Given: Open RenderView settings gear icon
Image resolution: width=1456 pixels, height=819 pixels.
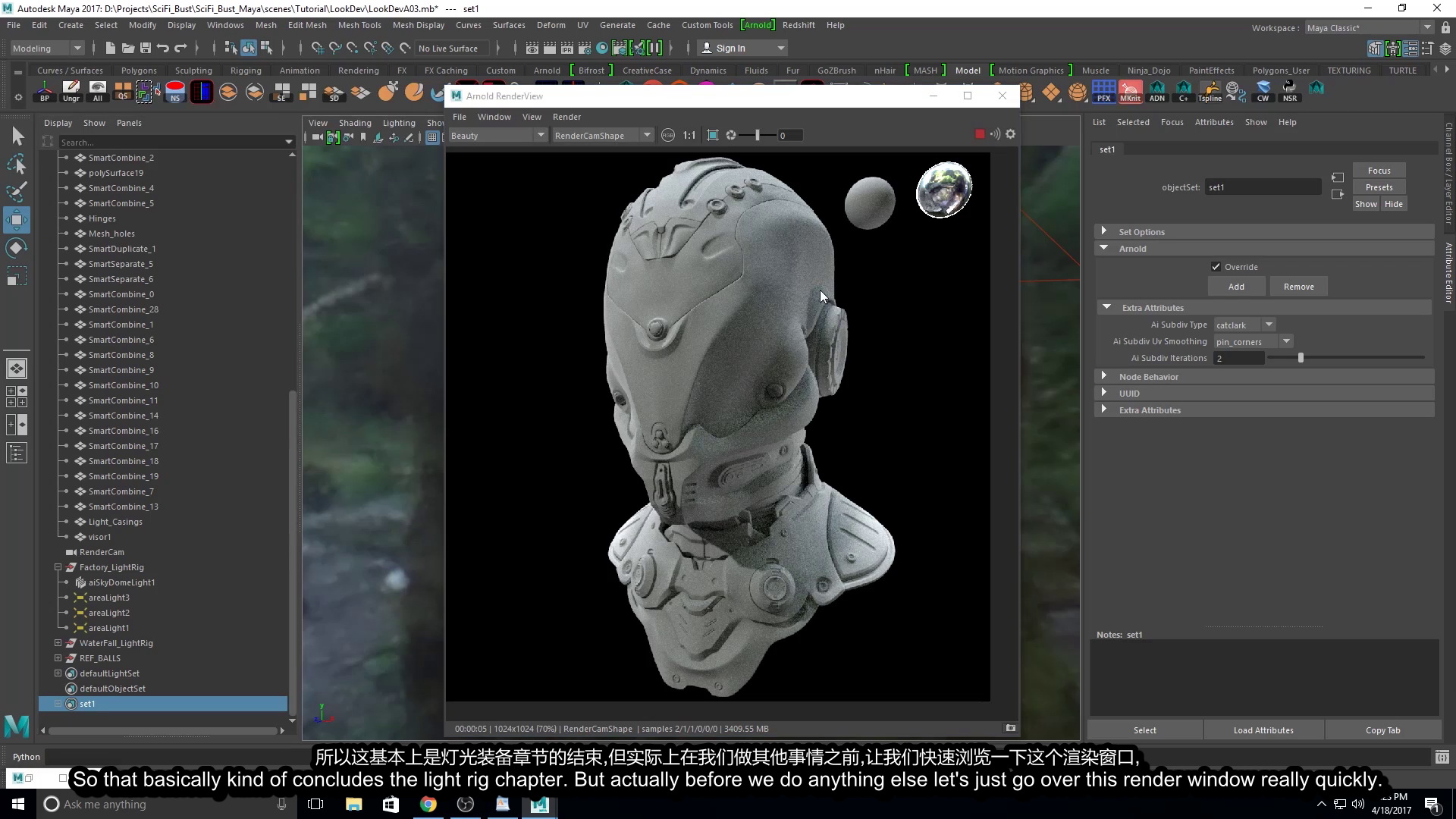Looking at the screenshot, I should pos(1010,134).
